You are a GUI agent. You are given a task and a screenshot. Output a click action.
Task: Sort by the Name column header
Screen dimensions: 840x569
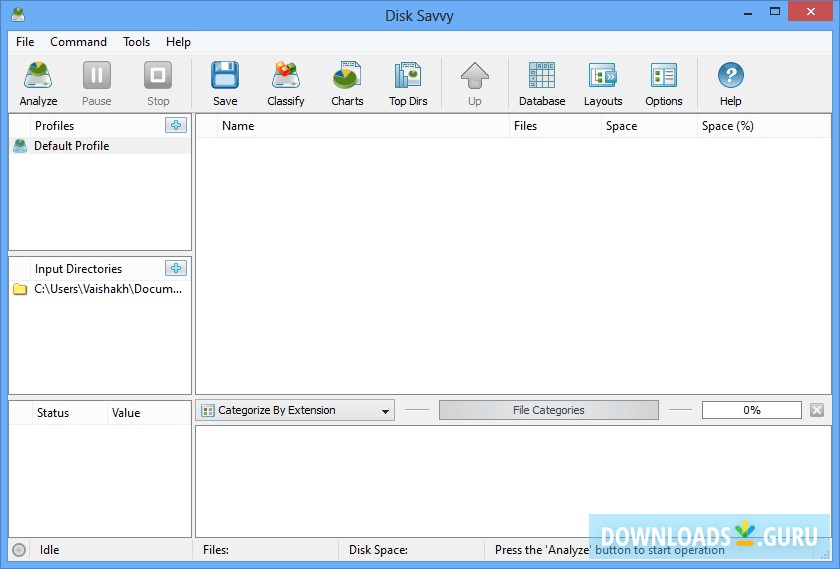pos(363,126)
